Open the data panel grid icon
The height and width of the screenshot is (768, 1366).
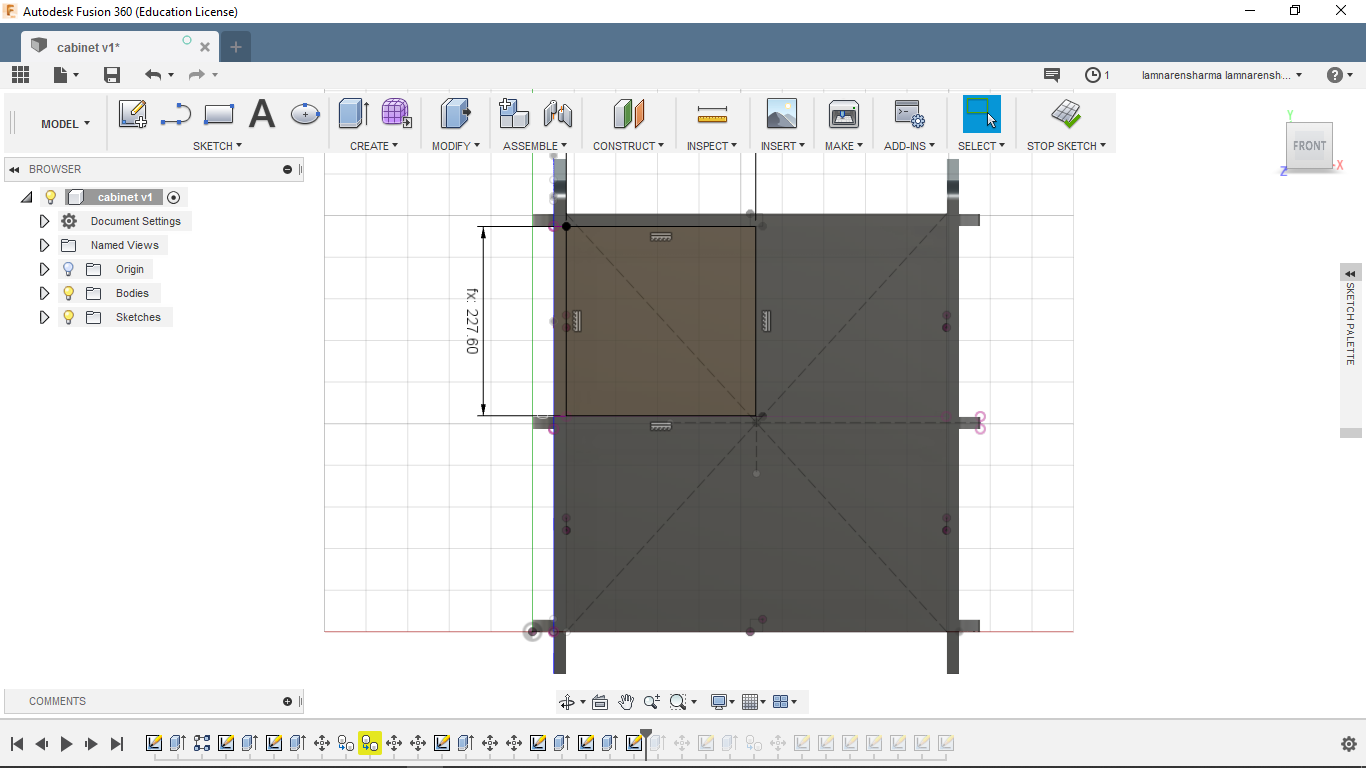(20, 75)
